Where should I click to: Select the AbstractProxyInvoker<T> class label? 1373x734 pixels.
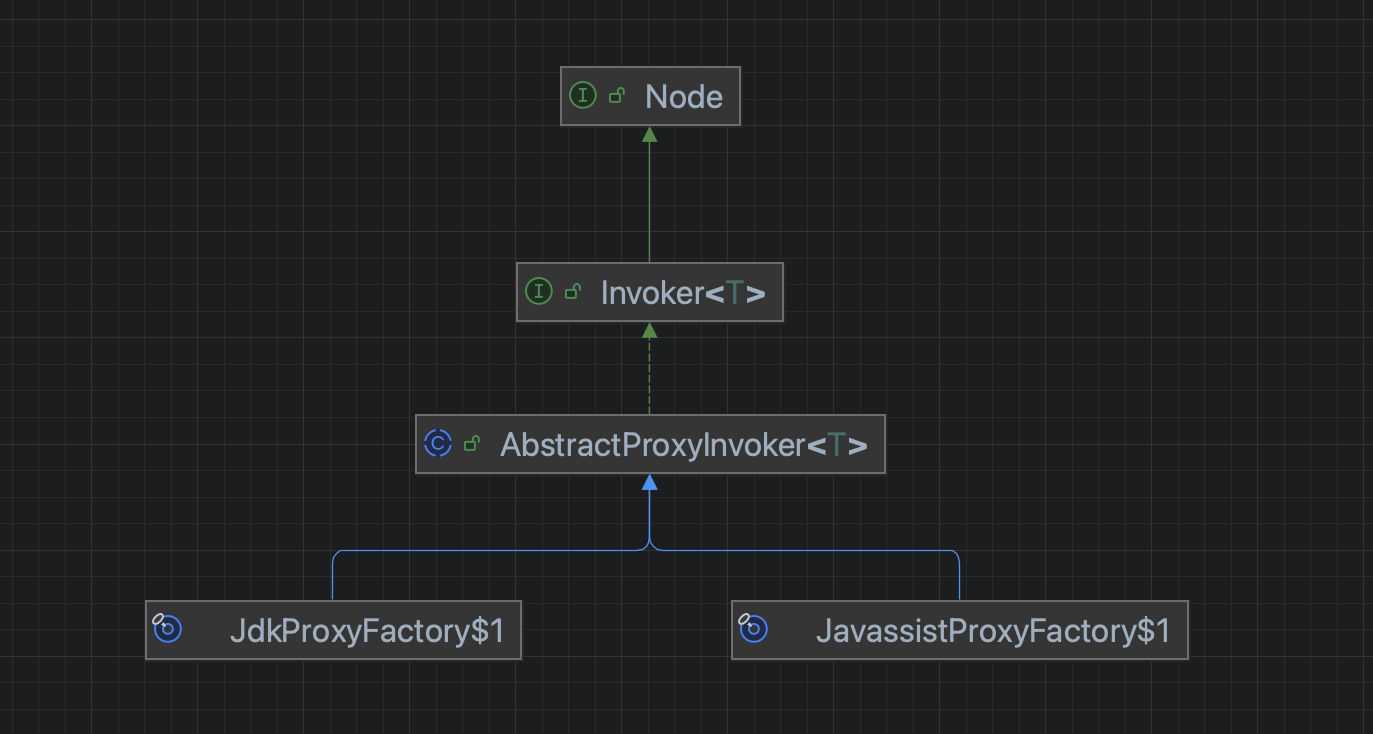(684, 444)
